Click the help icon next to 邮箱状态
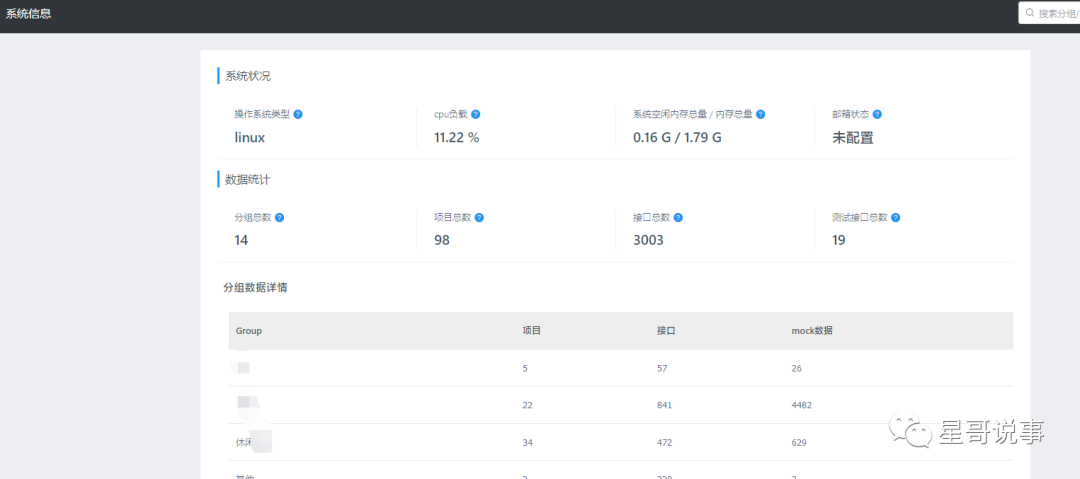 pyautogui.click(x=877, y=115)
